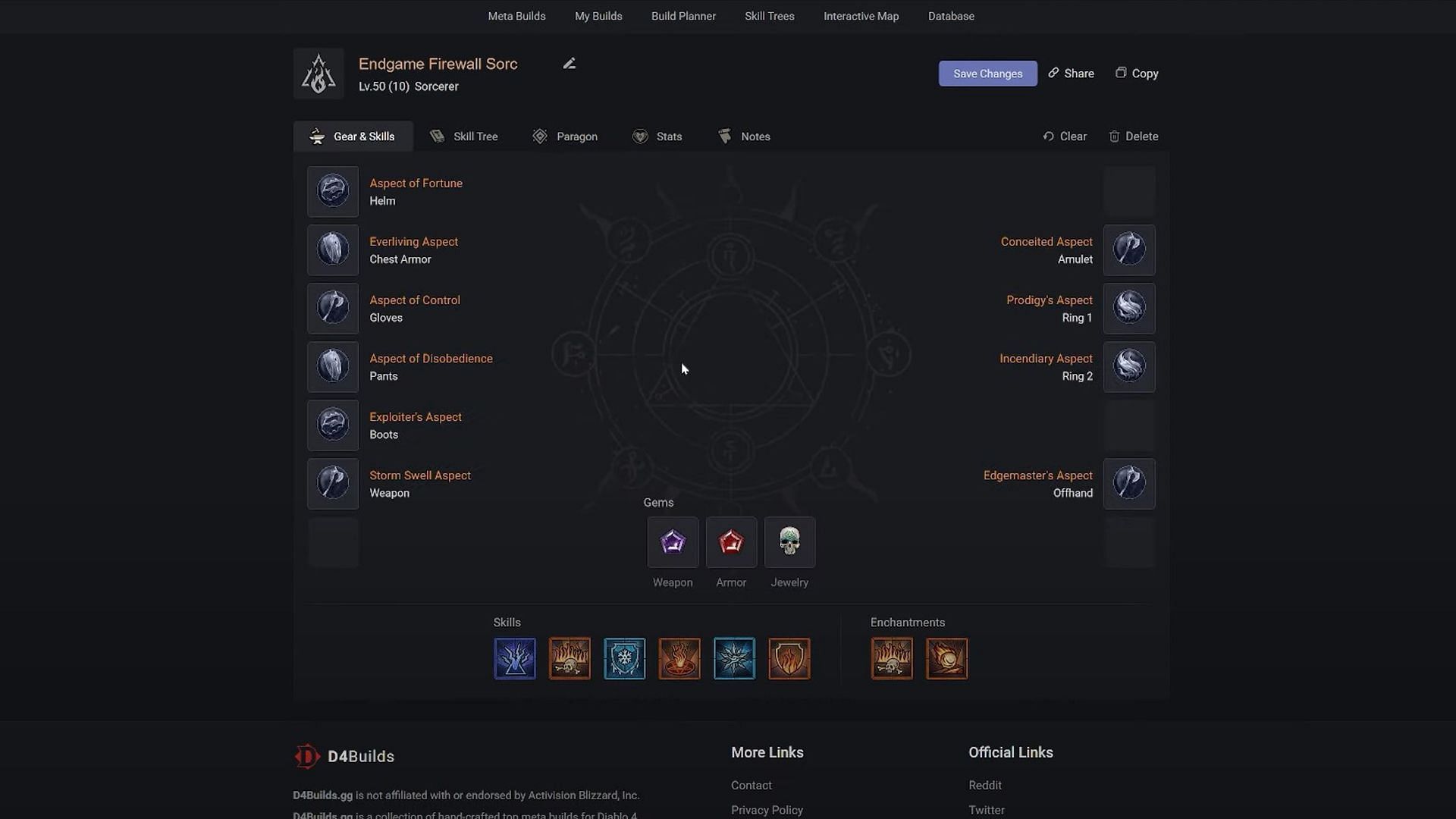
Task: Click the Delete build option
Action: [x=1134, y=135]
